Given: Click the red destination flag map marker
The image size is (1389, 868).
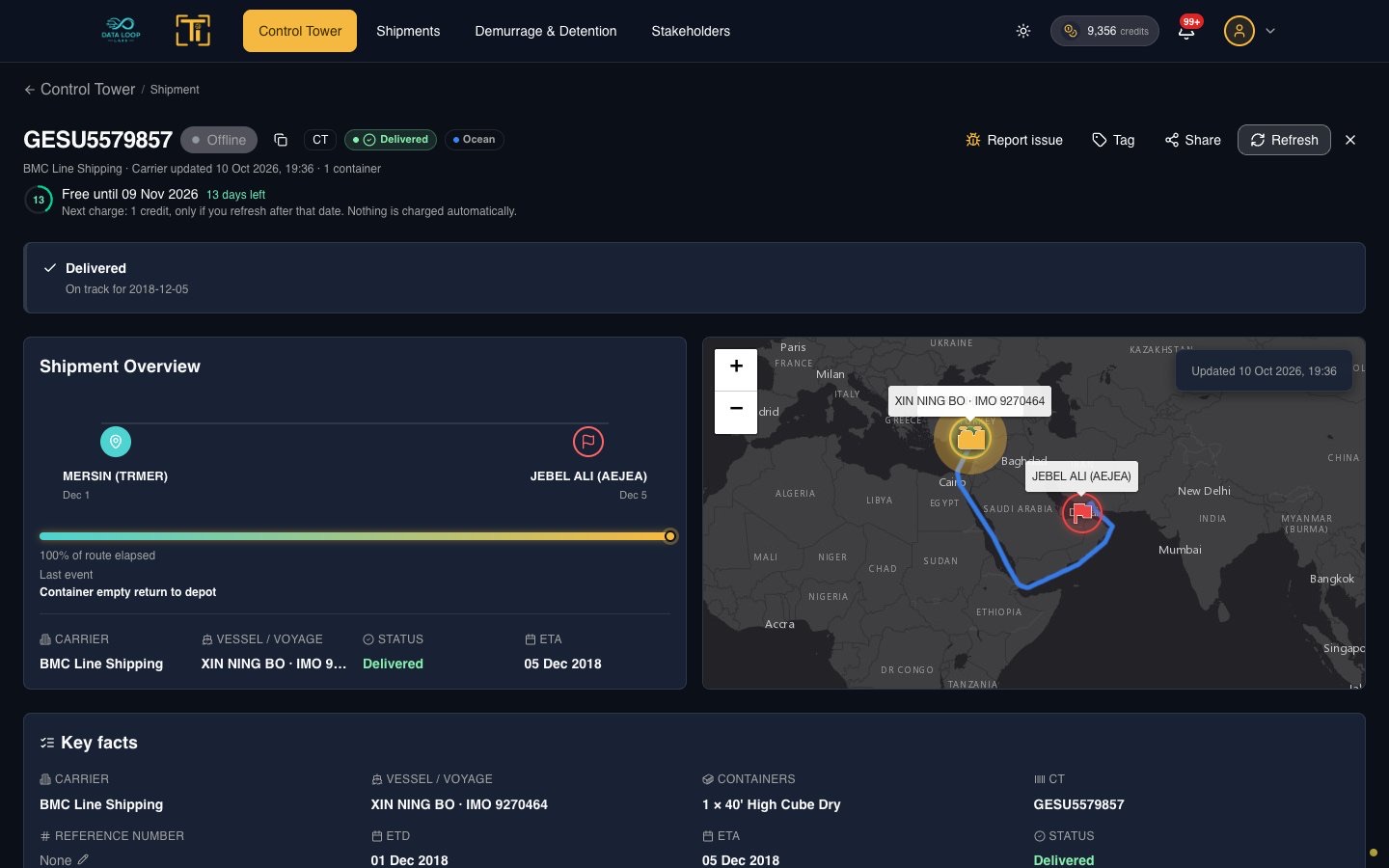Looking at the screenshot, I should [1081, 513].
